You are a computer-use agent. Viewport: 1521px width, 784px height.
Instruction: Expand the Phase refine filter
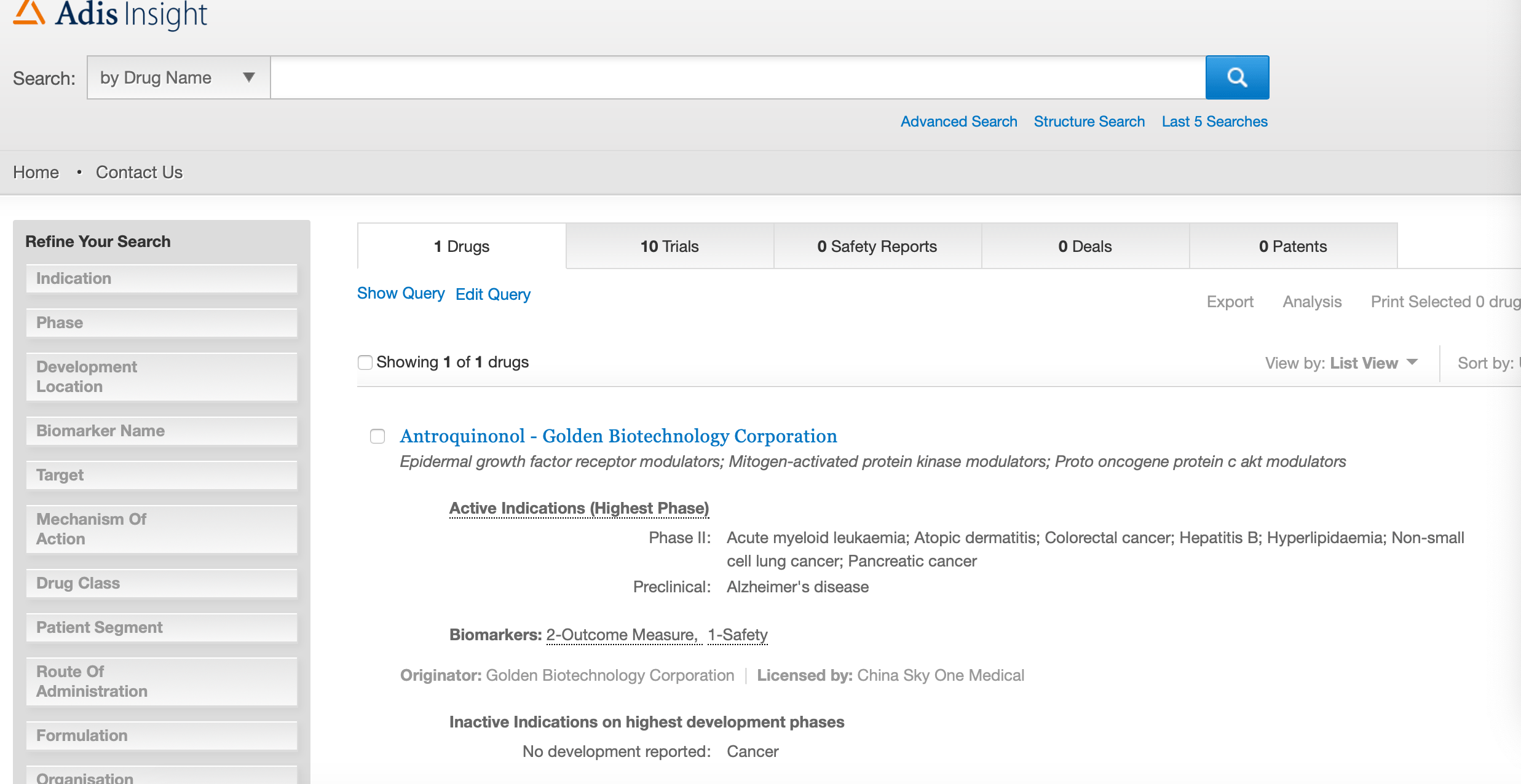[x=162, y=321]
